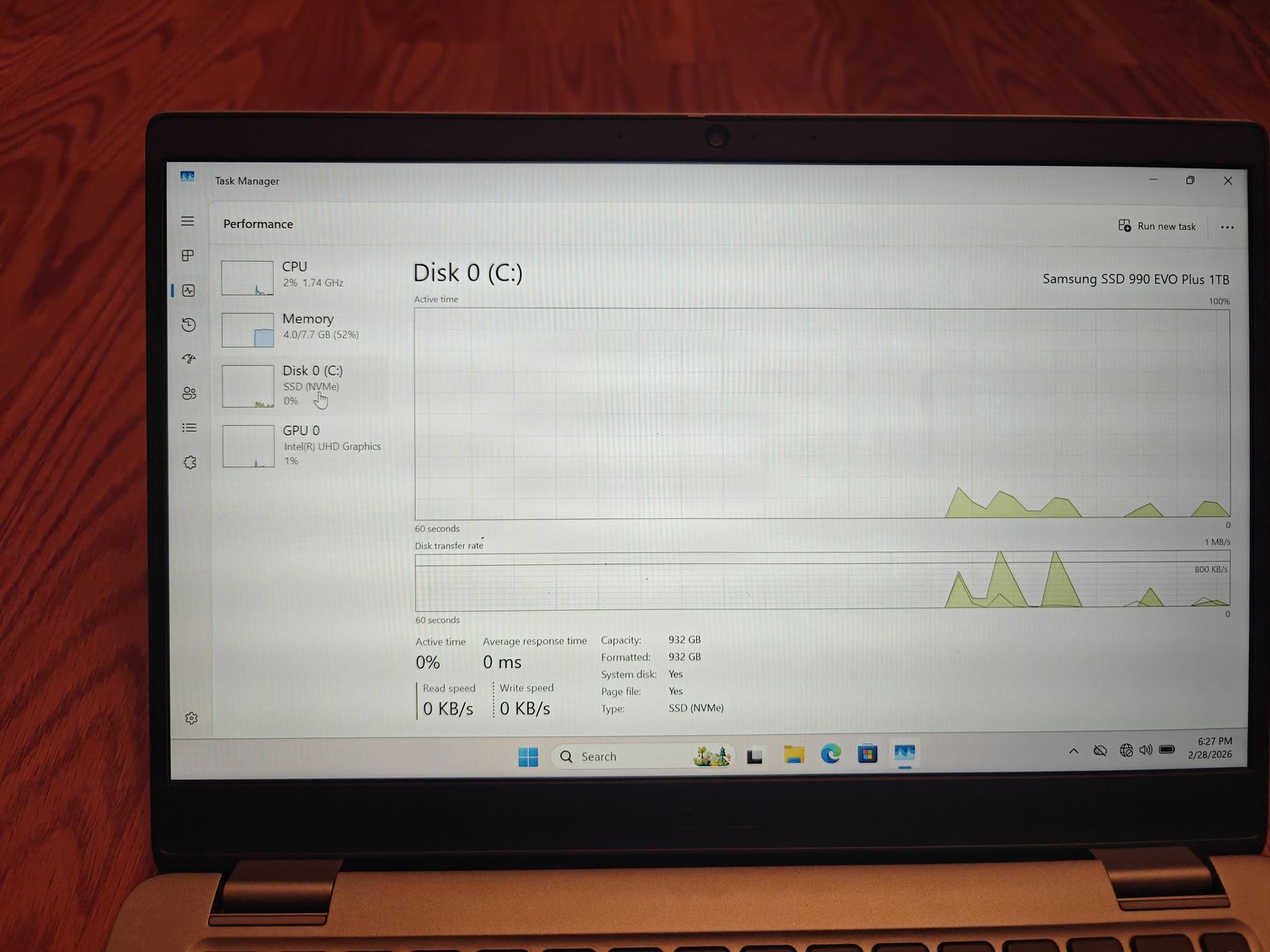Image resolution: width=1270 pixels, height=952 pixels.
Task: Open the Windows Start menu
Action: pos(528,757)
